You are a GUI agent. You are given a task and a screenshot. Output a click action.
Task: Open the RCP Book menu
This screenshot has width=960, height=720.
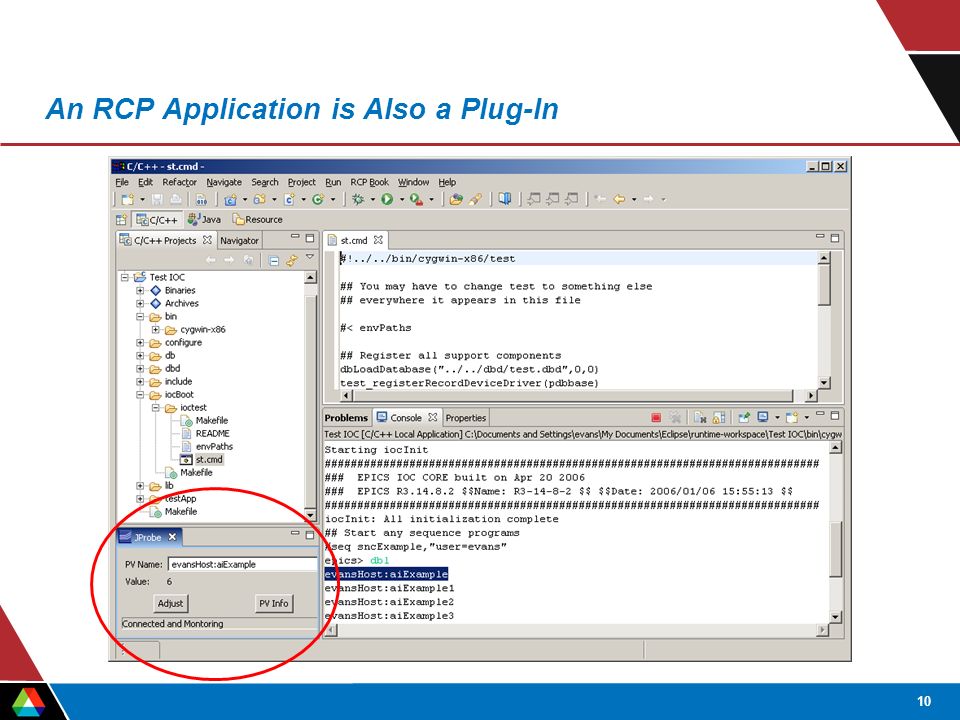pyautogui.click(x=369, y=182)
